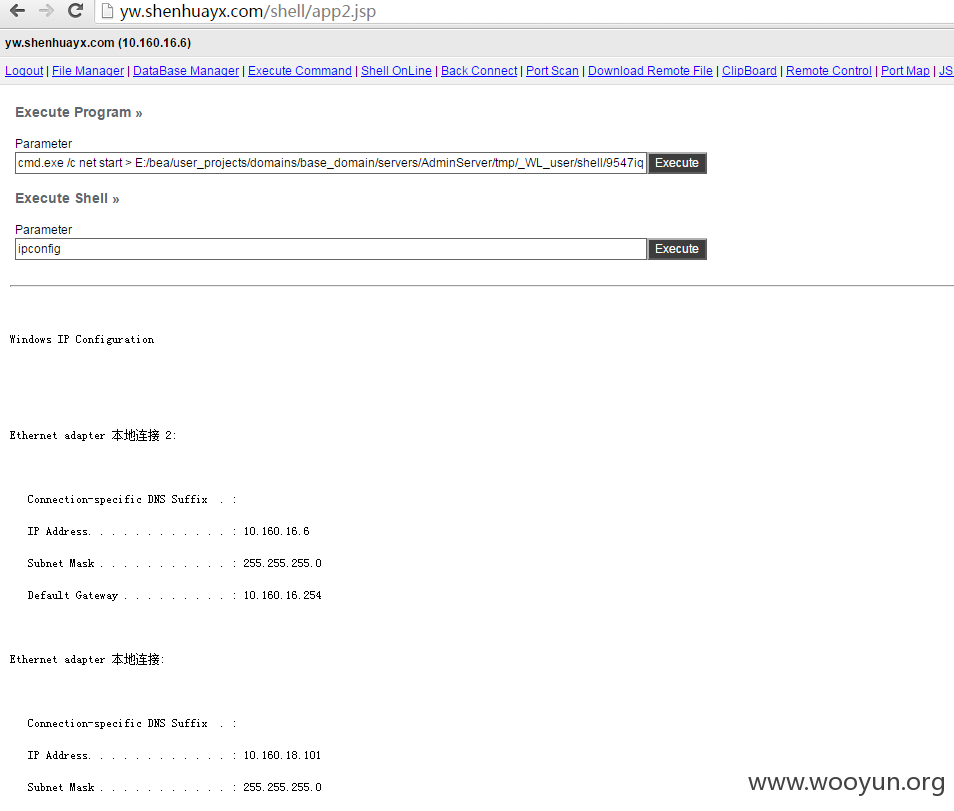The width and height of the screenshot is (954, 811).
Task: Click the Ethernet adapter 本地连接 2 line
Action: click(92, 435)
